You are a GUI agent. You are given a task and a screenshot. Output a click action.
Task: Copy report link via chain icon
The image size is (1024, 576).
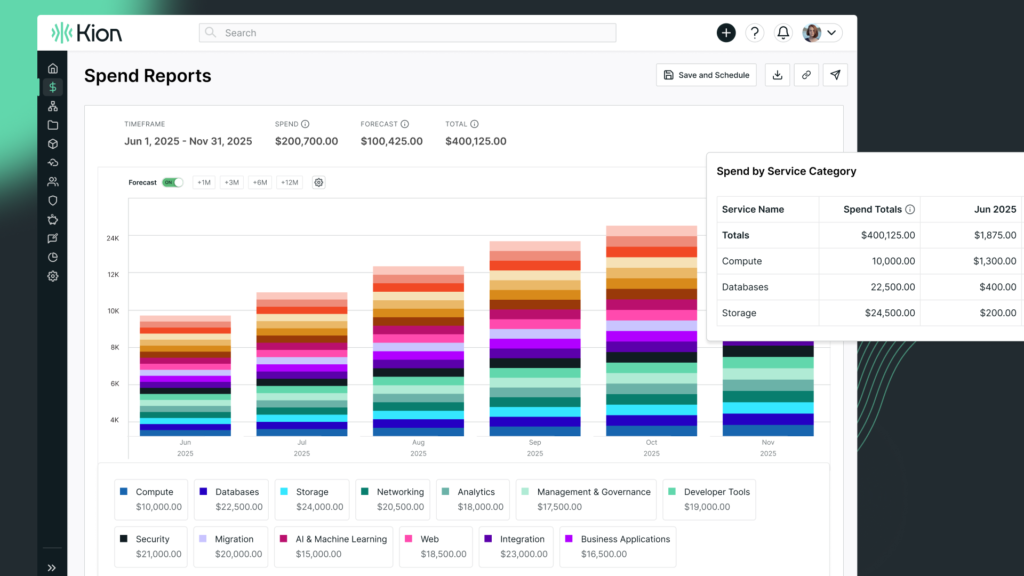point(806,75)
